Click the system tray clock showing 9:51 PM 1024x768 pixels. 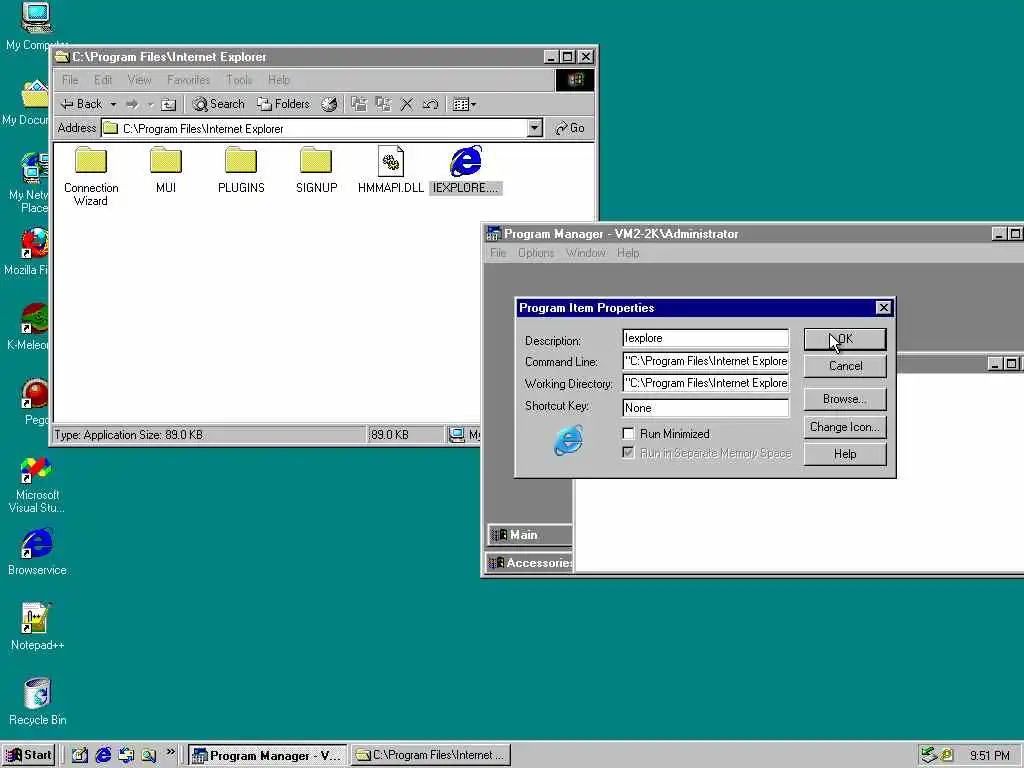tap(989, 756)
